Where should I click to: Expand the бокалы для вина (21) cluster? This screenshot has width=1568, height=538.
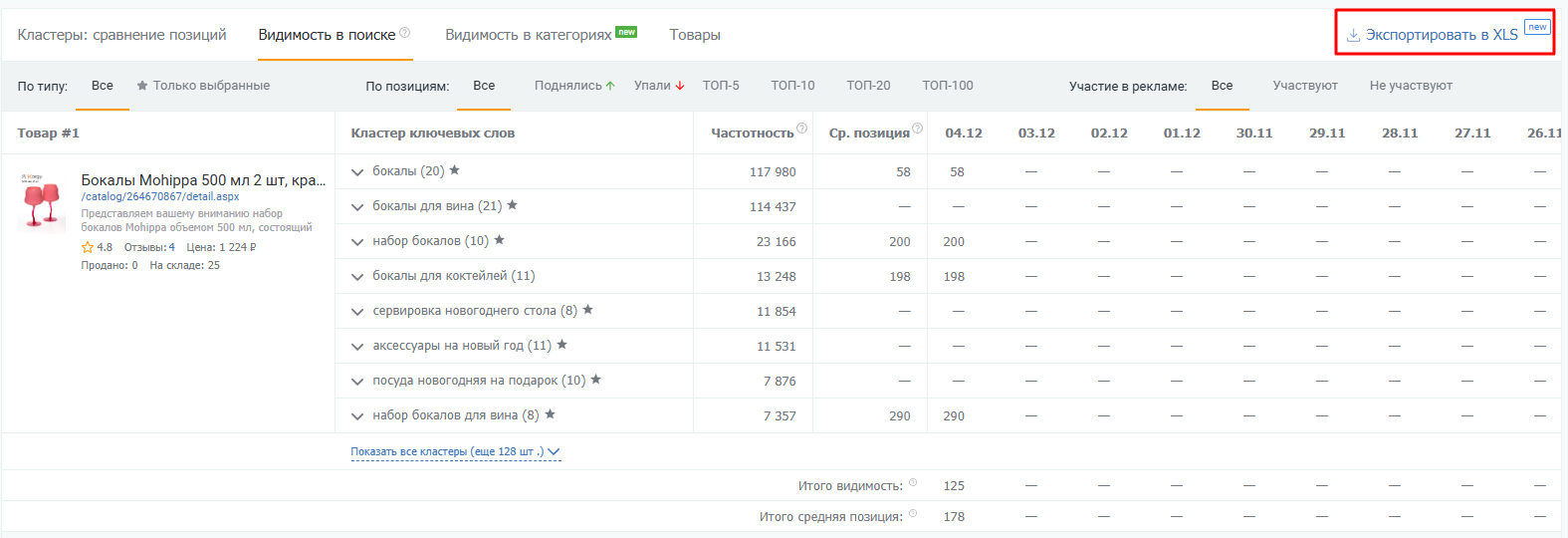[357, 207]
